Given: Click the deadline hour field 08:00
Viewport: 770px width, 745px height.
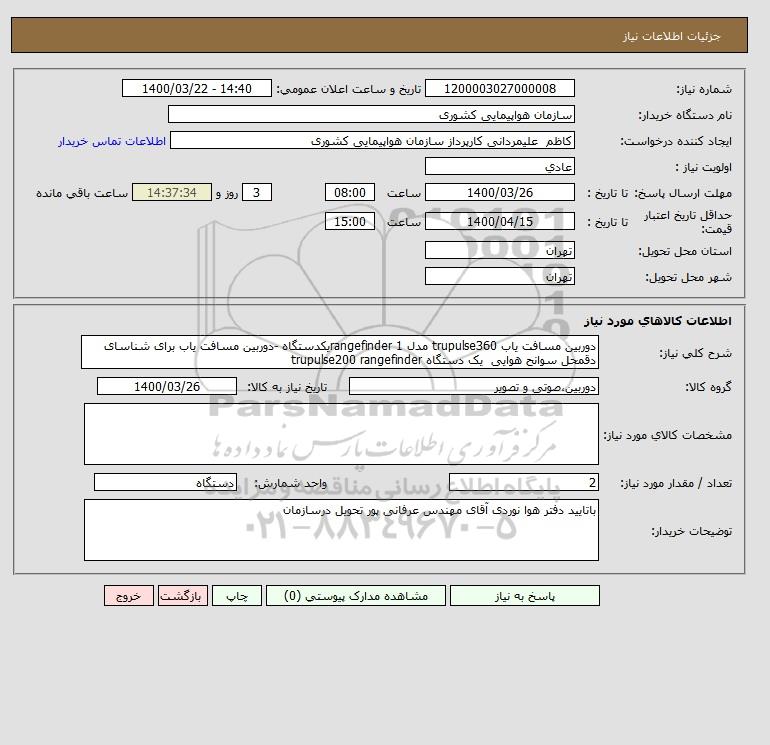Looking at the screenshot, I should (350, 193).
